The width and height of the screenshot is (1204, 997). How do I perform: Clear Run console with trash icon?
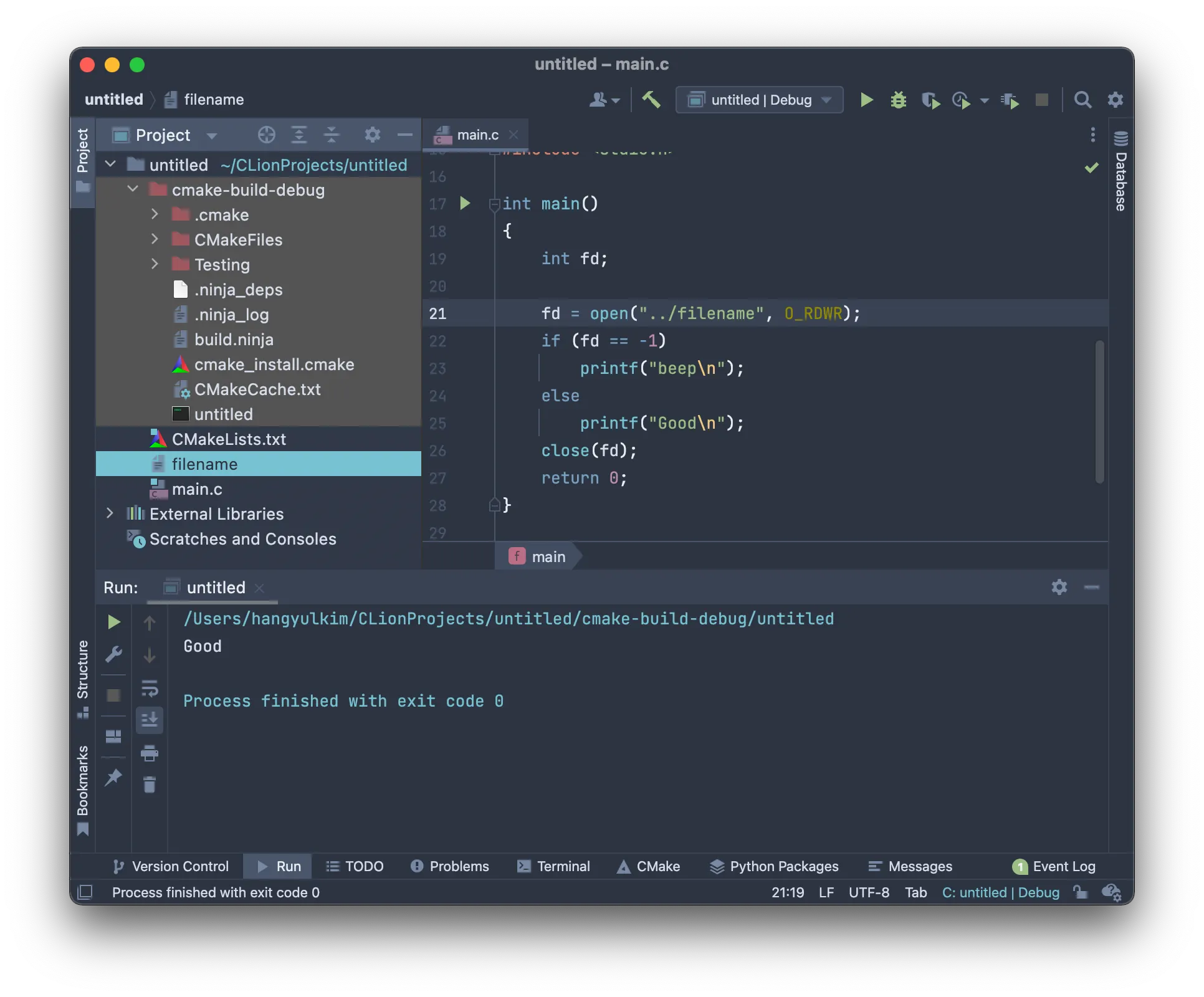[x=150, y=785]
